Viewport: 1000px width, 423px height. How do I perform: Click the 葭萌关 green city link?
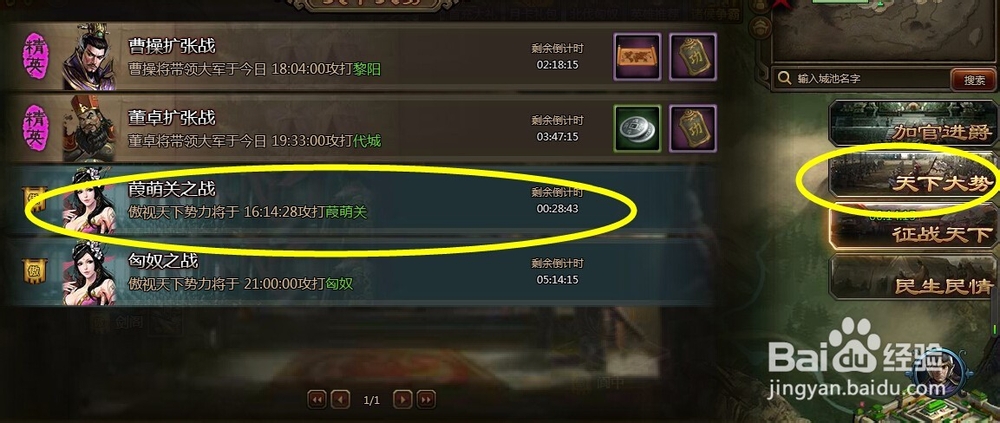point(346,212)
